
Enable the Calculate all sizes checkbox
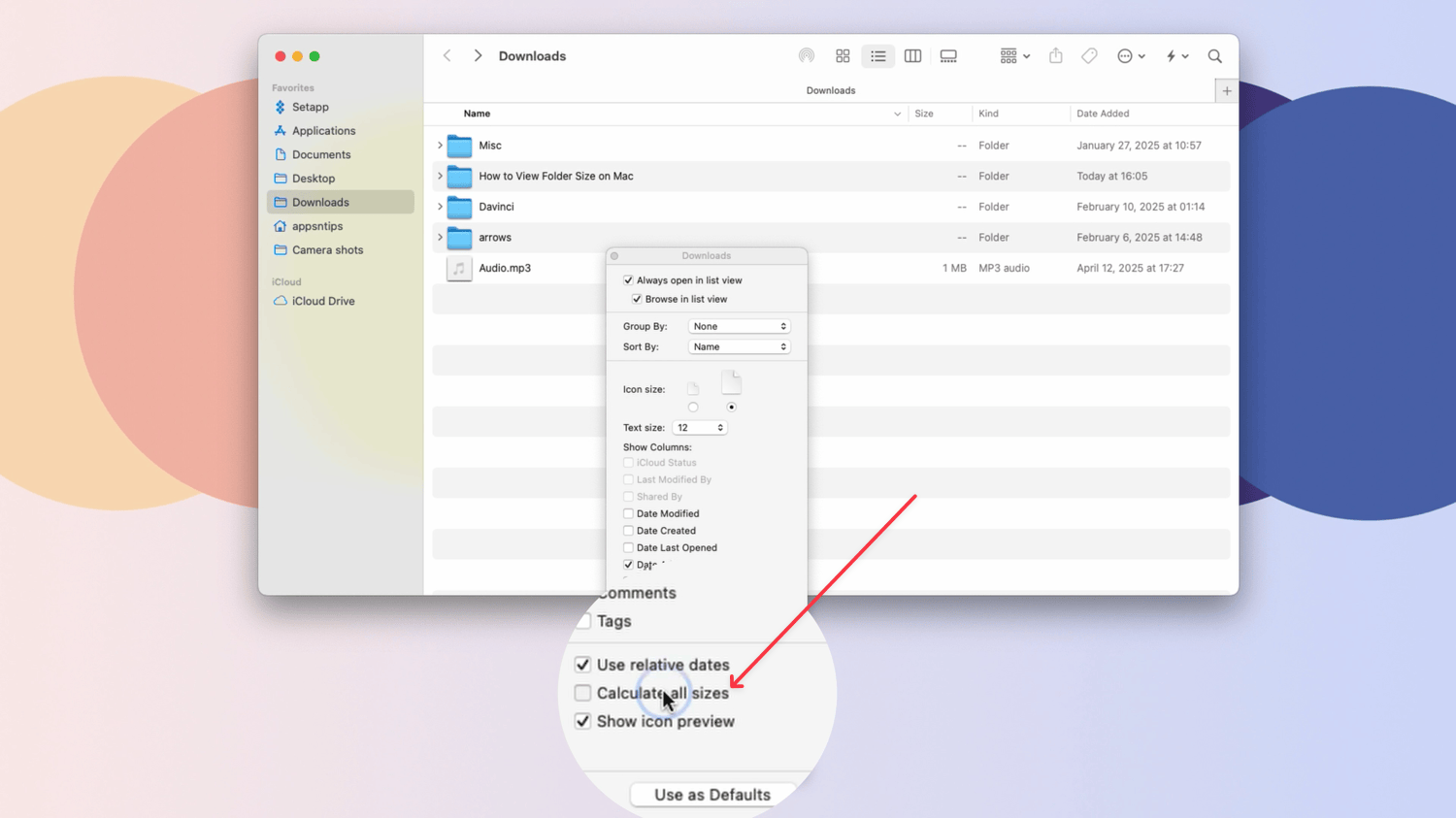tap(582, 693)
